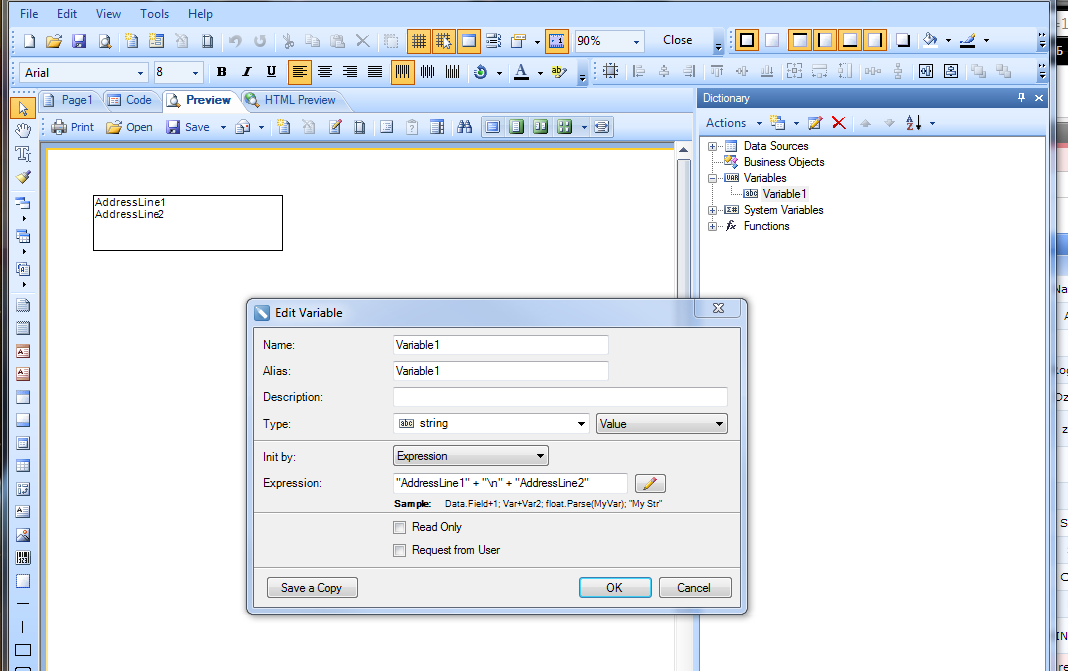Viewport: 1068px width, 671px height.
Task: Open the Edit menu
Action: [67, 14]
